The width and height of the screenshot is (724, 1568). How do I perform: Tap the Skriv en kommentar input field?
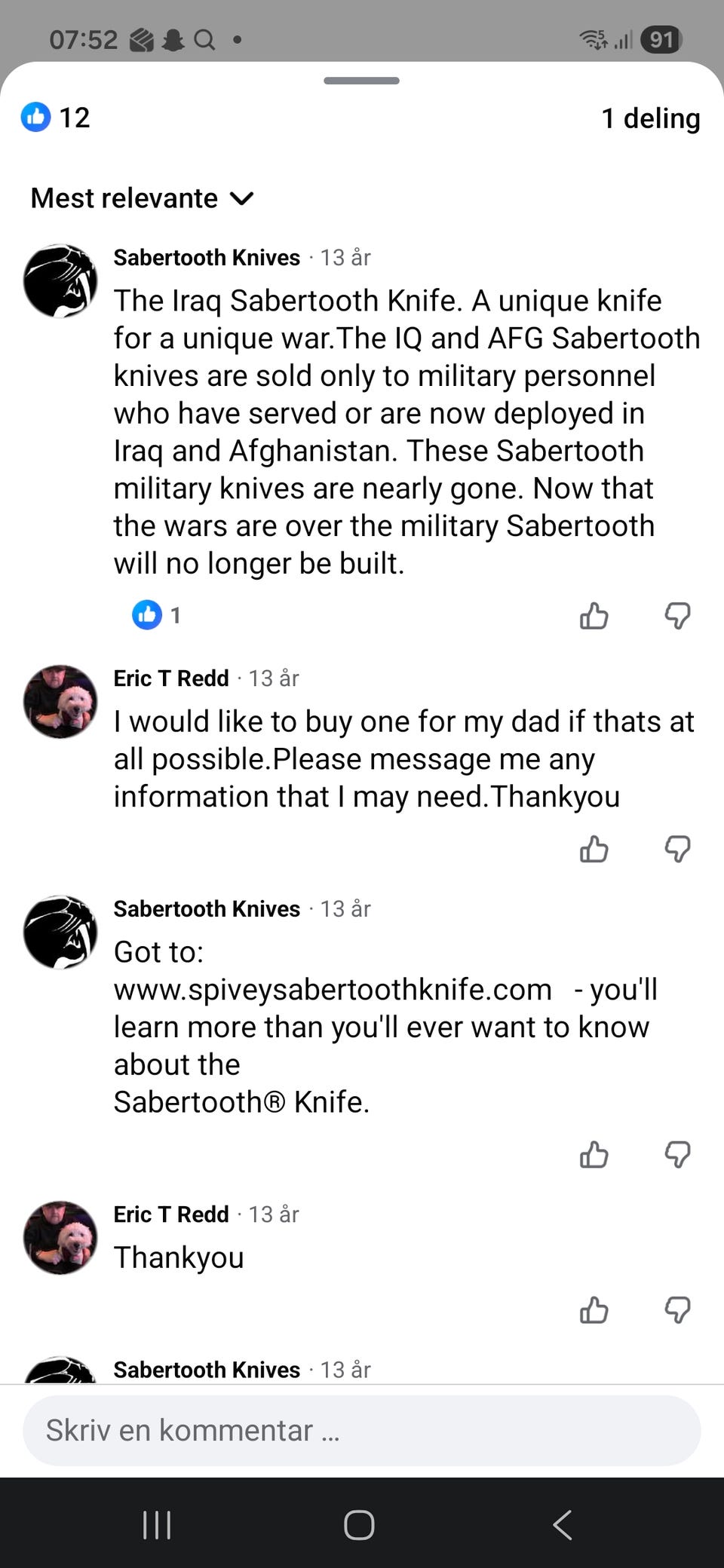362,1430
